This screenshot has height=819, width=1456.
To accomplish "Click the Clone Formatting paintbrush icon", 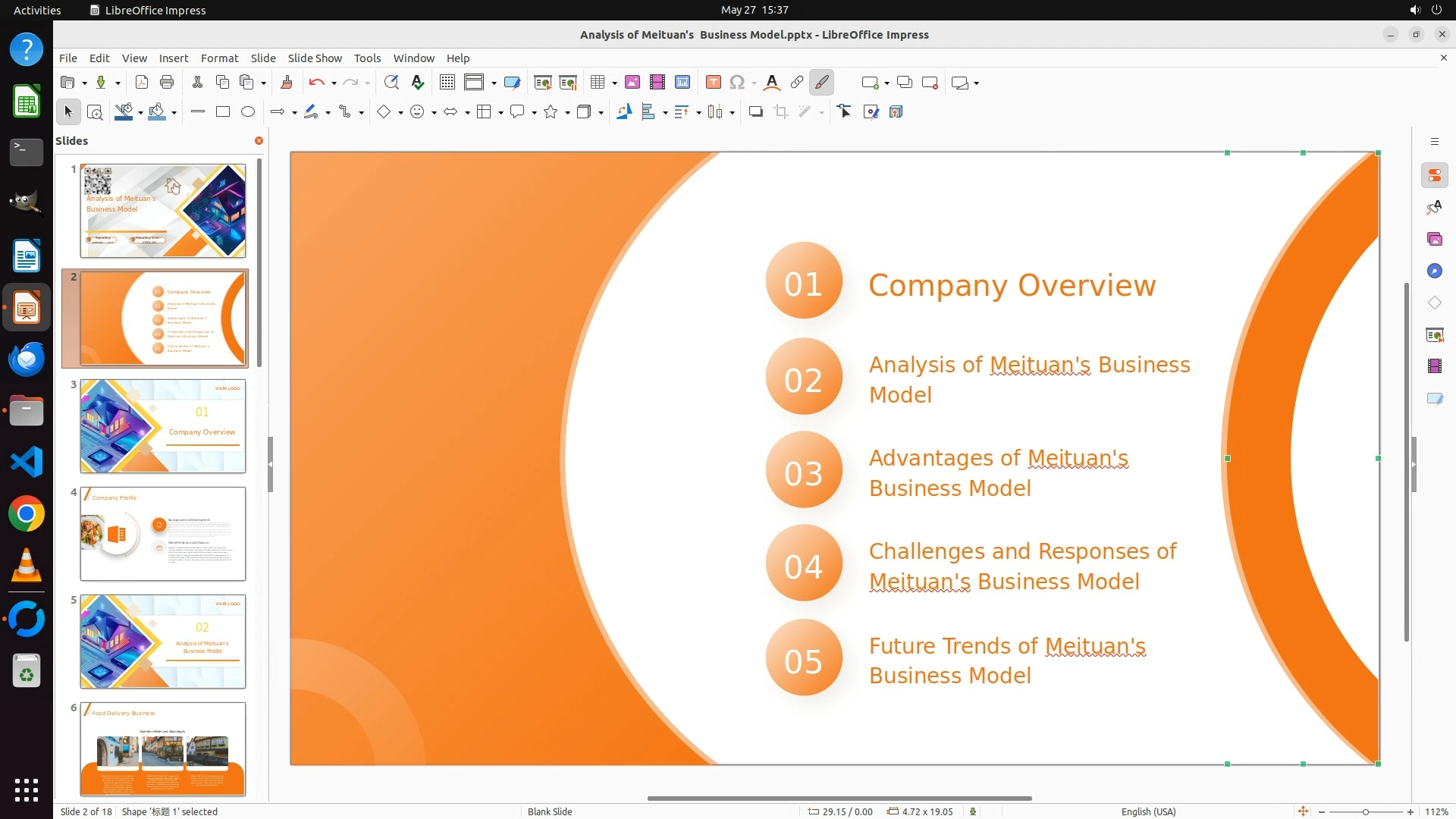I will click(x=287, y=83).
